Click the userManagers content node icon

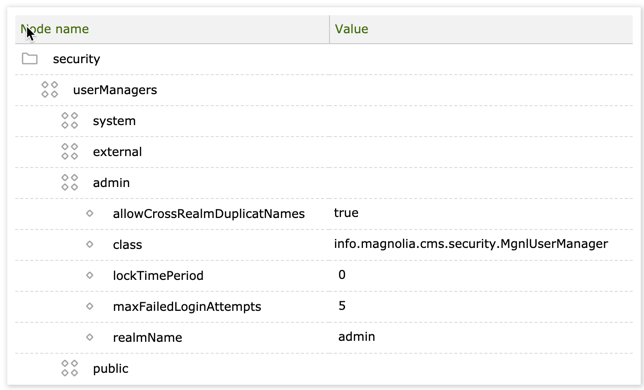(x=50, y=89)
